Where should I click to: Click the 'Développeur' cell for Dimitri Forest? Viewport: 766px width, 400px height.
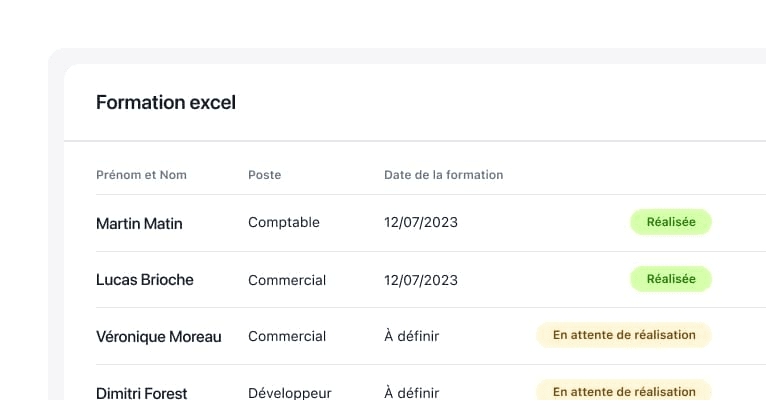[x=290, y=393]
